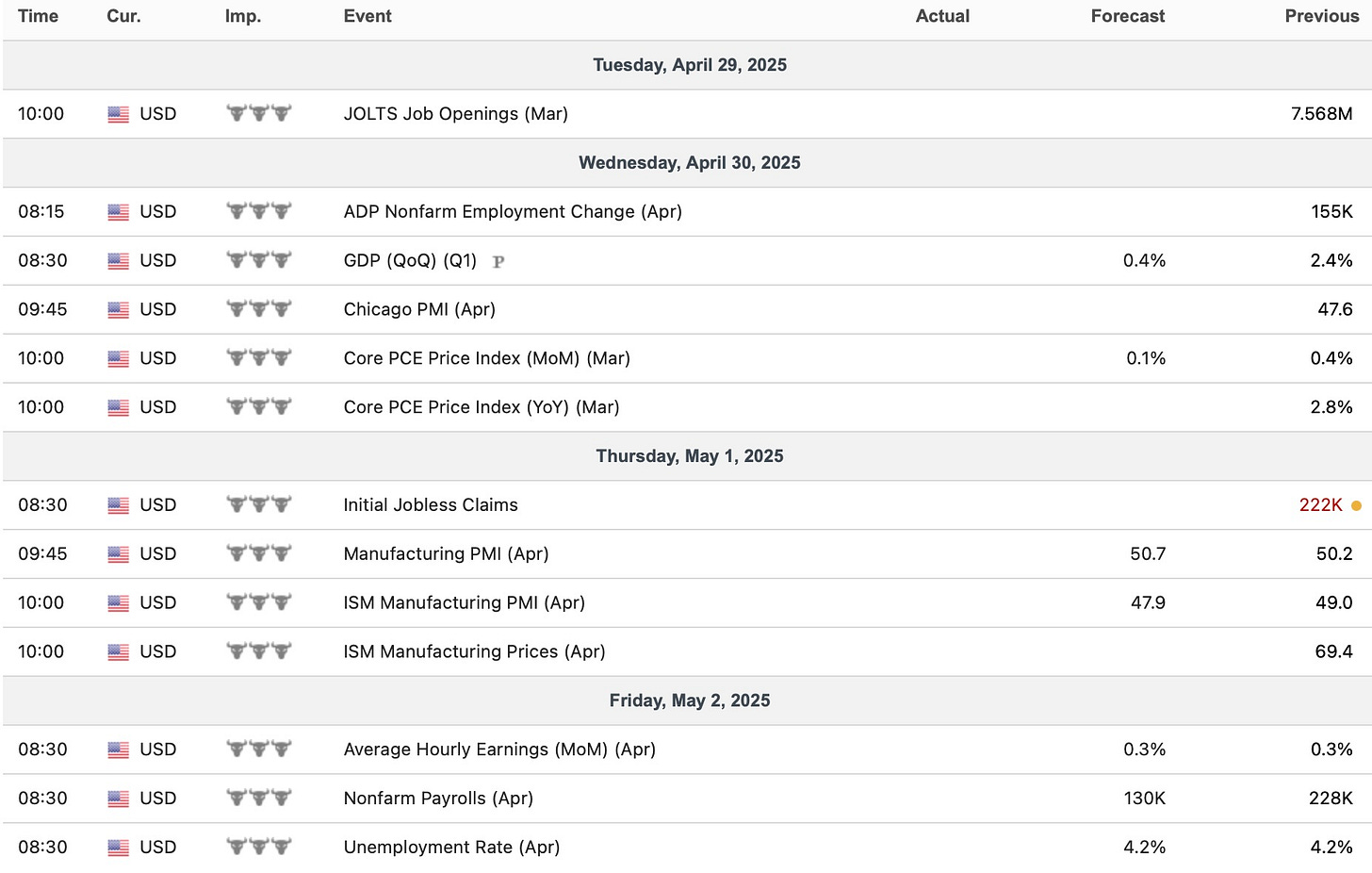1372x873 pixels.
Task: Click the orange revised dot beside 222K
Action: click(x=1356, y=506)
